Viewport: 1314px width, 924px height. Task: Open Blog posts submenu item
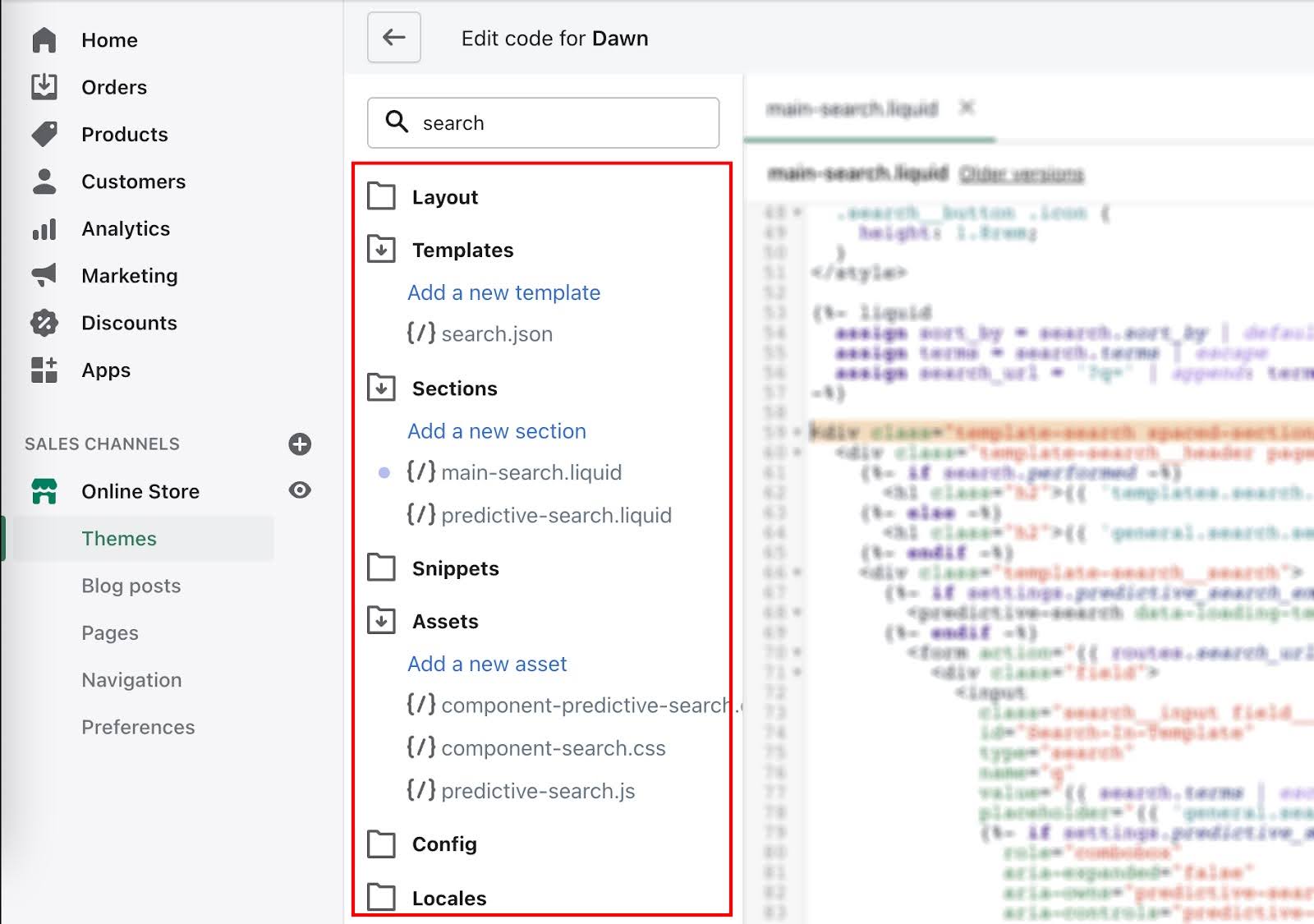[131, 586]
